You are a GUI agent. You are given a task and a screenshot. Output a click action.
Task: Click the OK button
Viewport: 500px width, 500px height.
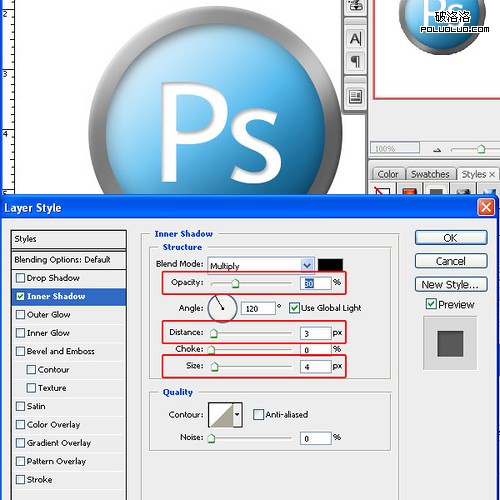[x=451, y=238]
